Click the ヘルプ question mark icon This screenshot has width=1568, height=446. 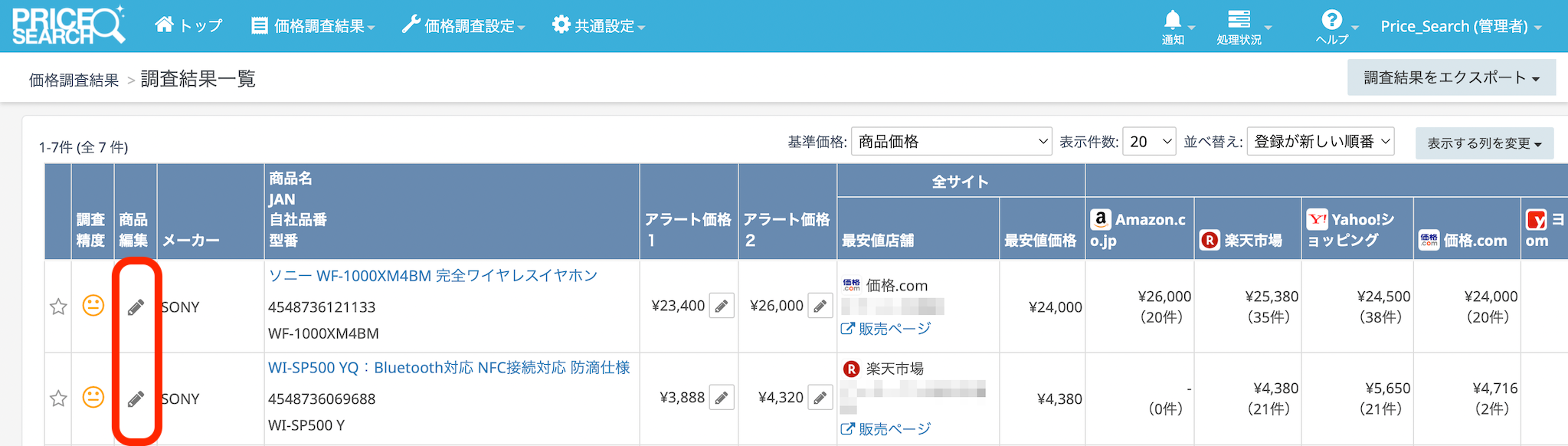click(1332, 20)
